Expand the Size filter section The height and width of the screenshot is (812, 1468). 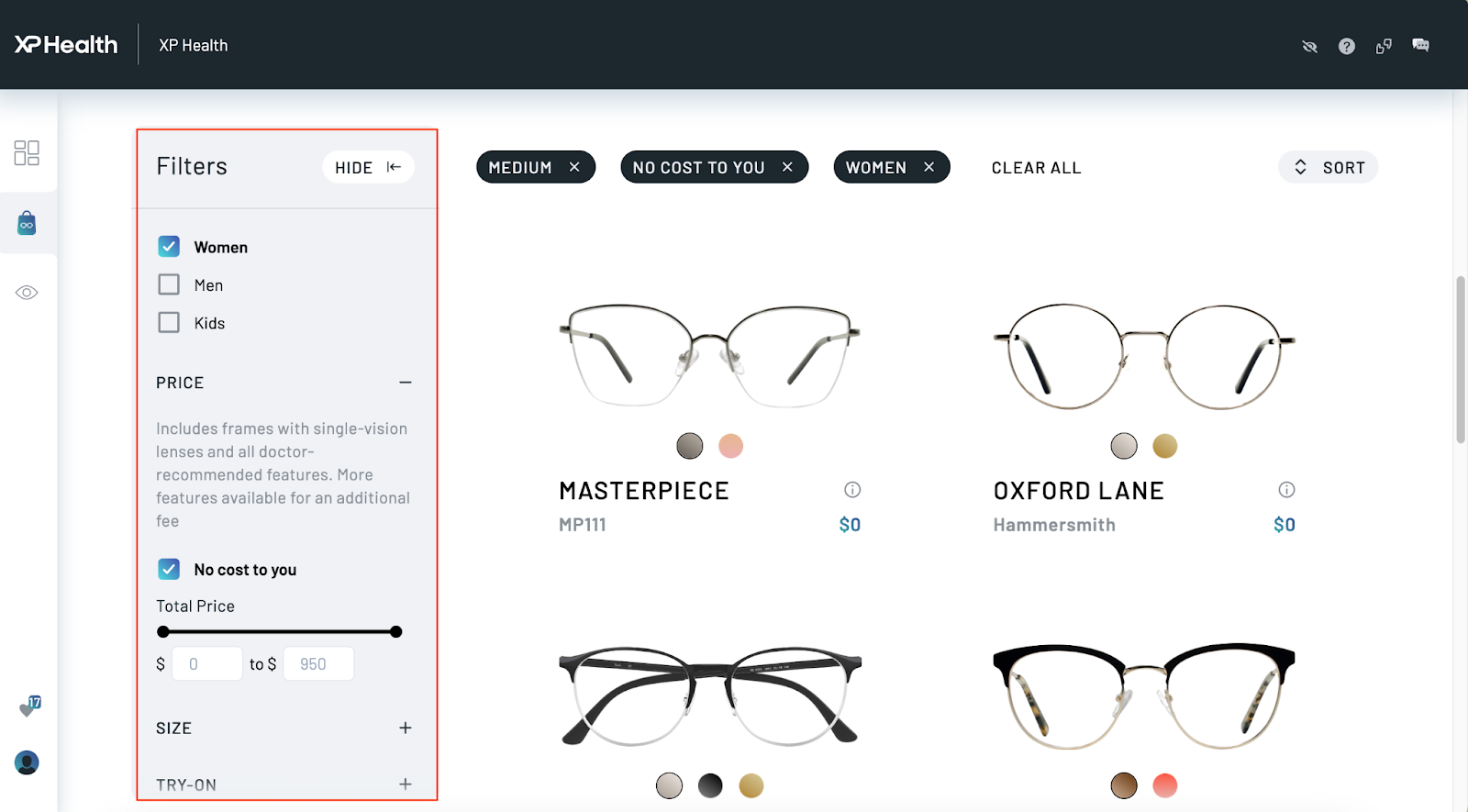coord(405,728)
